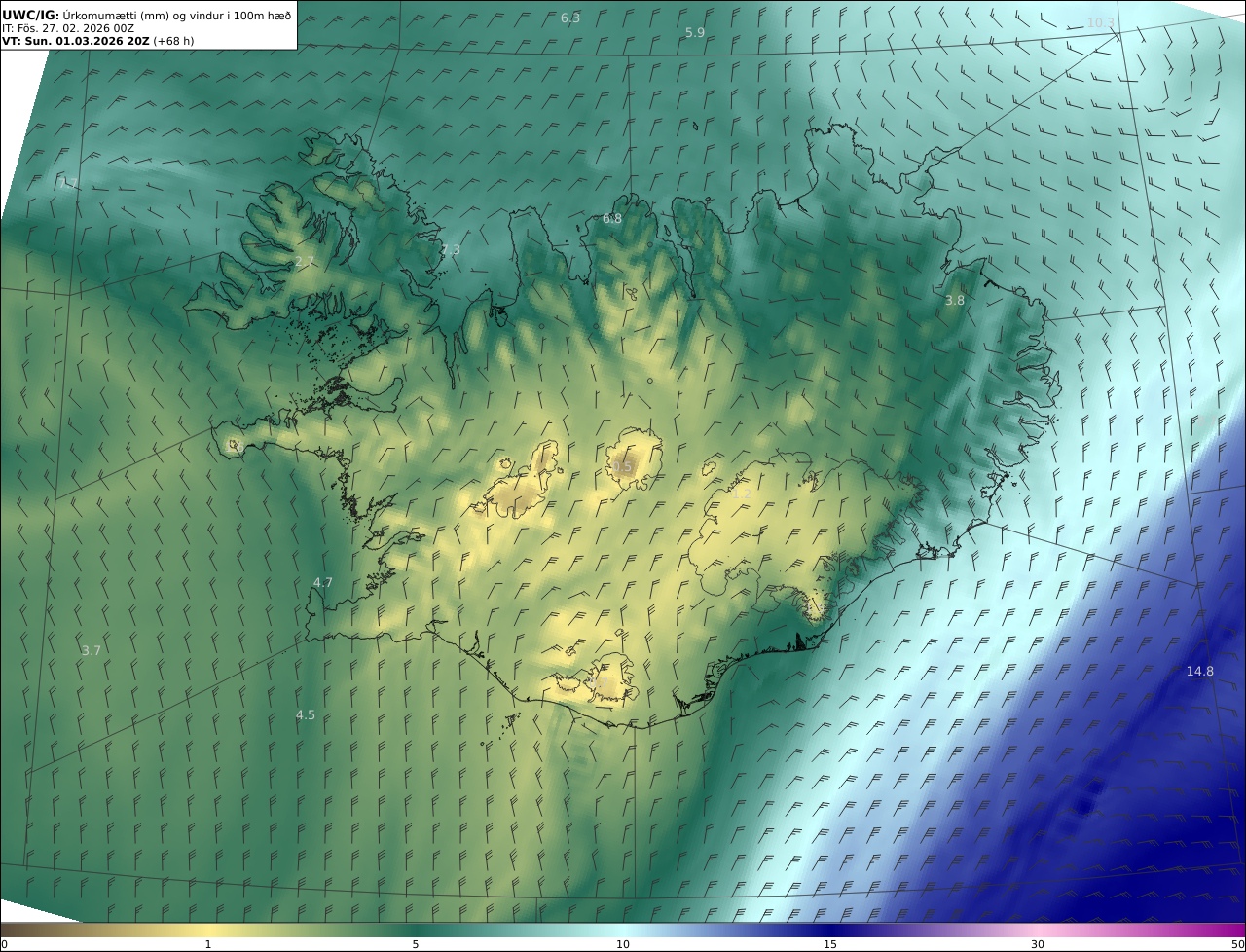This screenshot has height=952, width=1246.
Task: Click the 14.8 value in the dark blue area
Action: 1200,672
